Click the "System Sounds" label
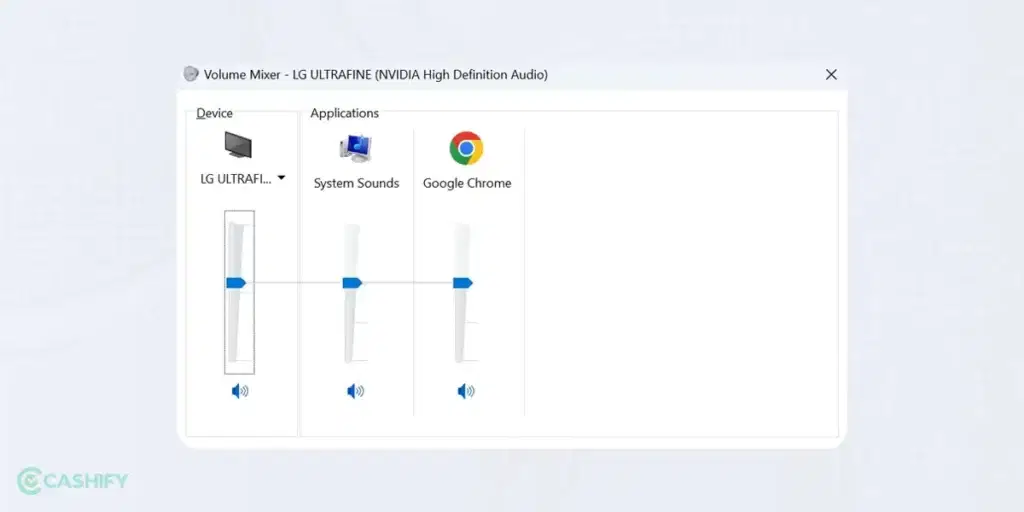The height and width of the screenshot is (512, 1024). [x=356, y=184]
